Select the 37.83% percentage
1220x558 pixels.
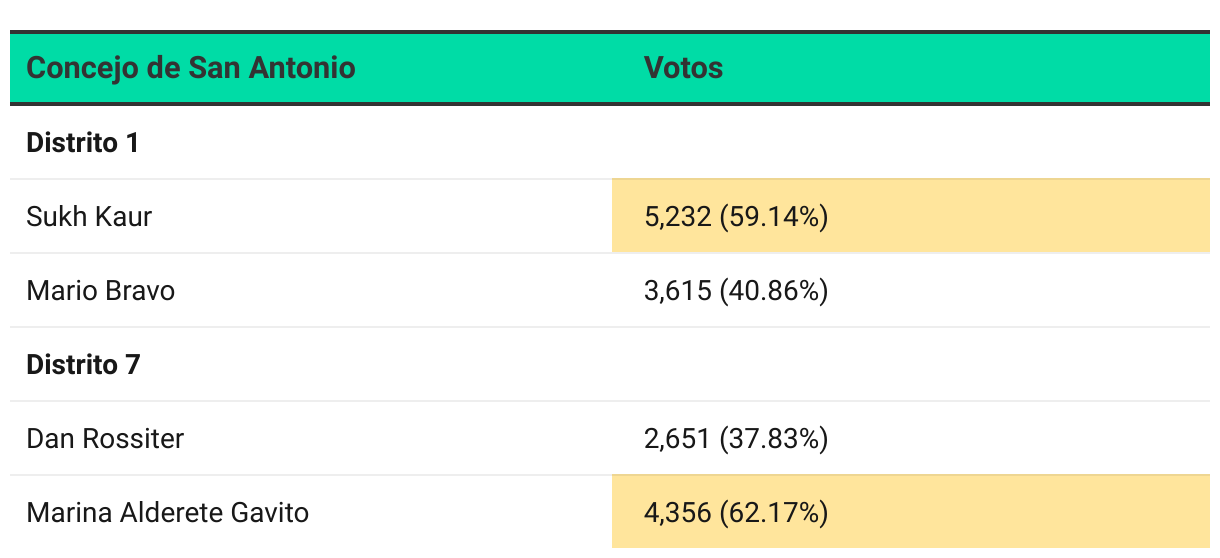point(774,438)
